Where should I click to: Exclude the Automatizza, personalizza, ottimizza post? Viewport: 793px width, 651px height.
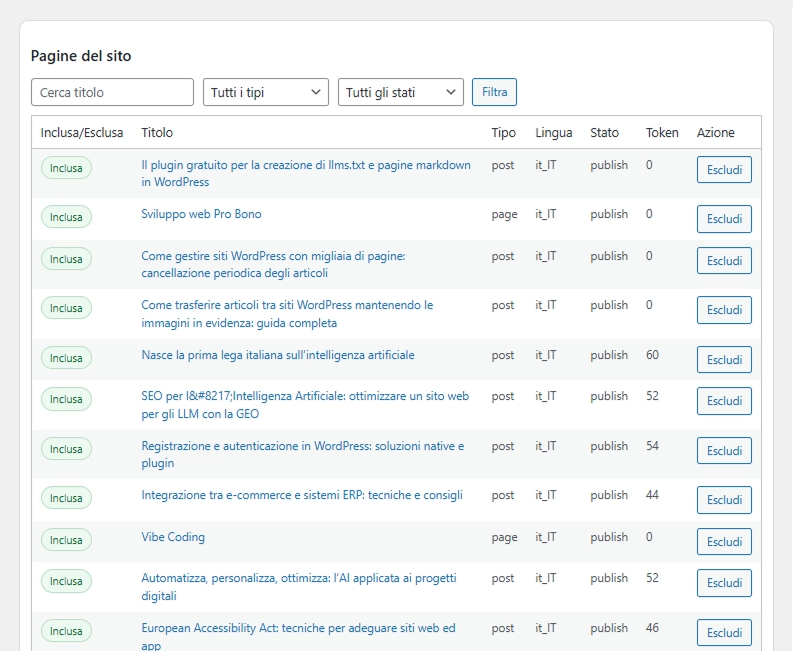tap(724, 583)
